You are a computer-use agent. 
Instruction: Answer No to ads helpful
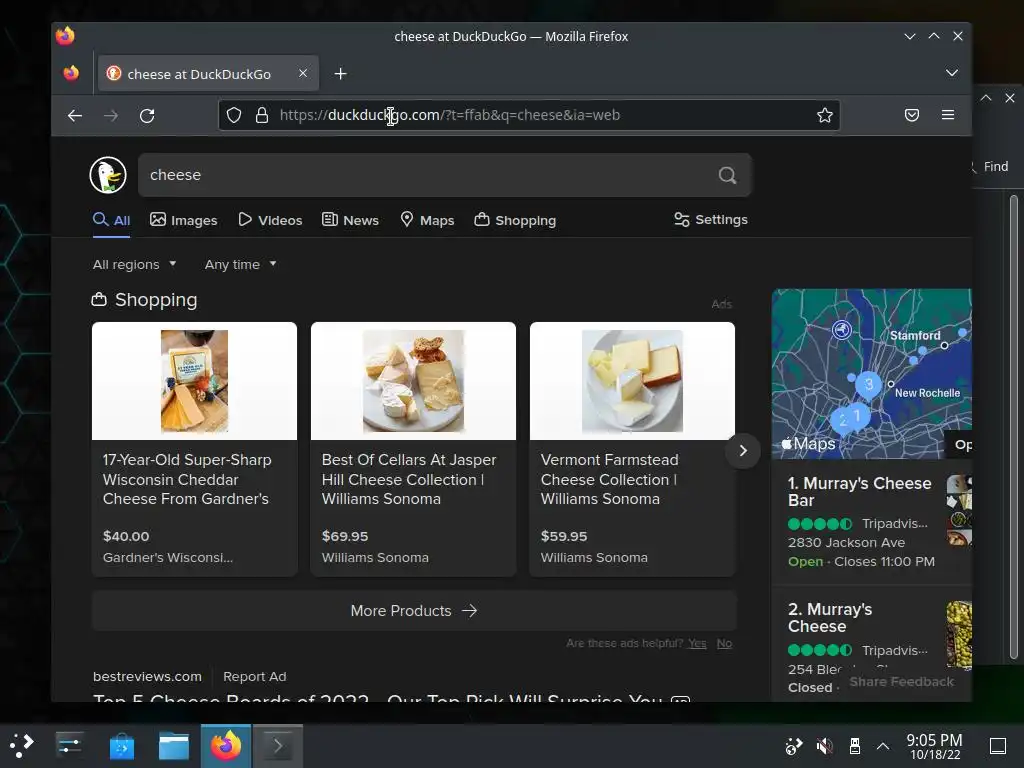tap(724, 643)
